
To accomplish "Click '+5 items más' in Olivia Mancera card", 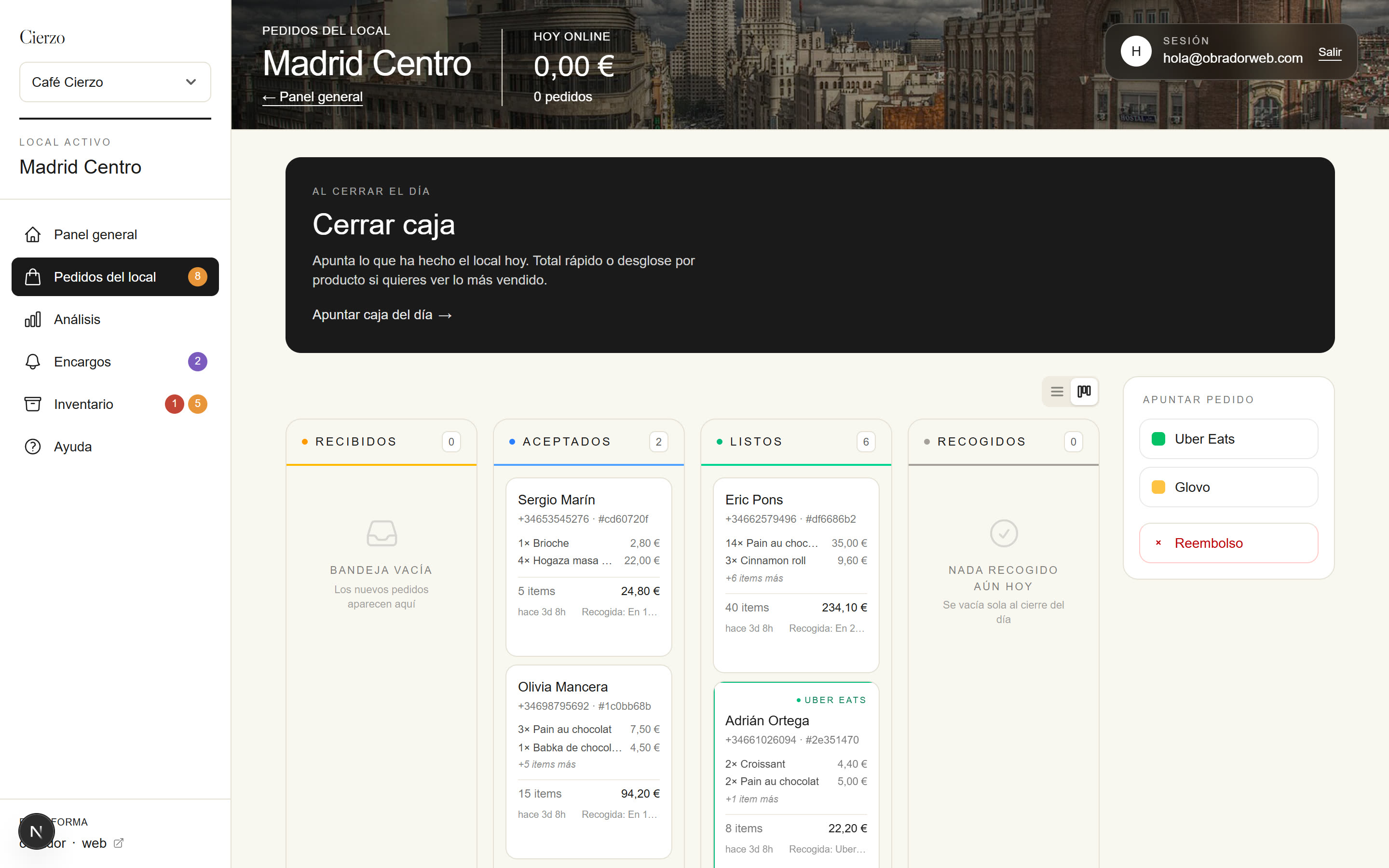I will (547, 764).
